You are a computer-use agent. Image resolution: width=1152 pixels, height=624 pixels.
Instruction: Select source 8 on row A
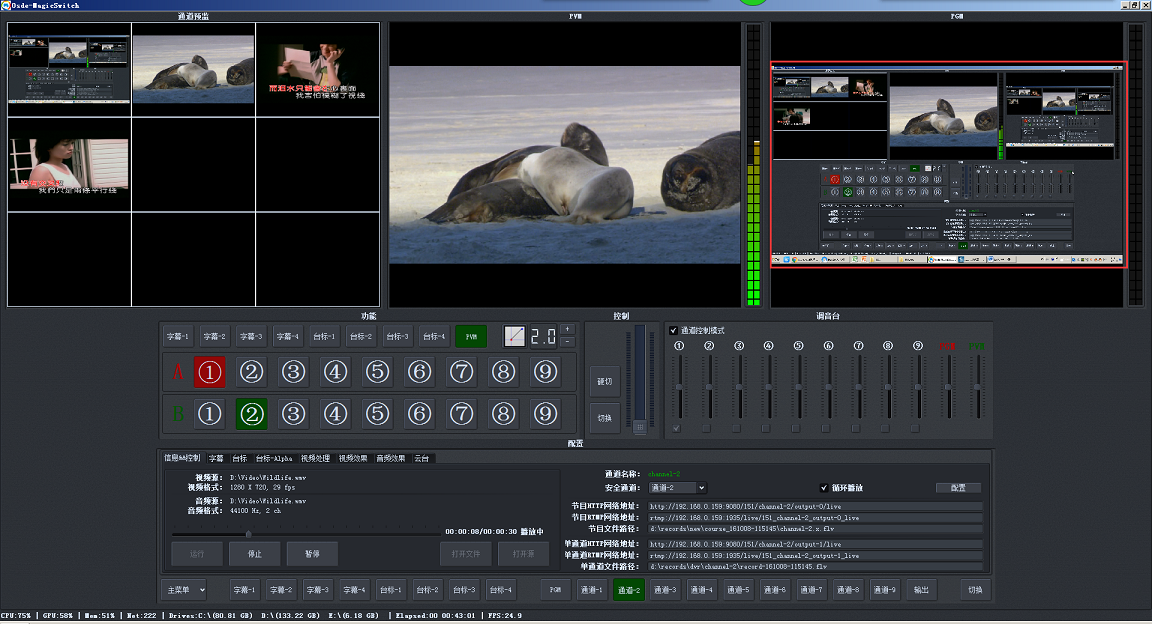(503, 372)
